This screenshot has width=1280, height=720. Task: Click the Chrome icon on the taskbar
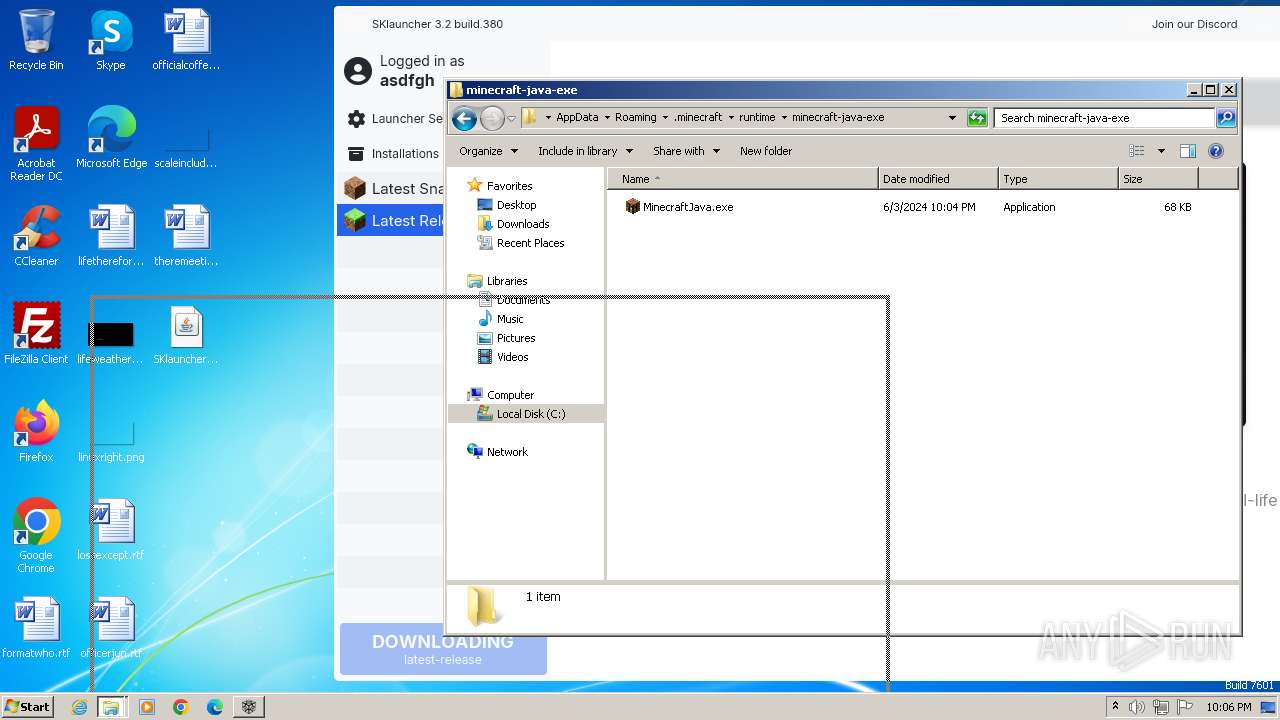click(181, 707)
